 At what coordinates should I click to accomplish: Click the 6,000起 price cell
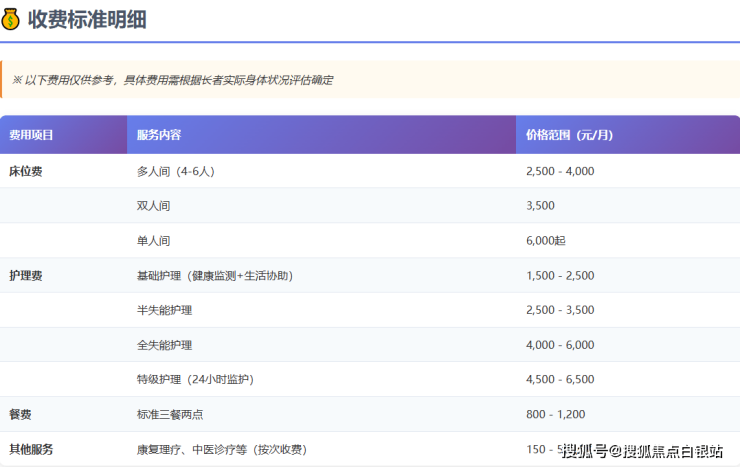pyautogui.click(x=546, y=241)
